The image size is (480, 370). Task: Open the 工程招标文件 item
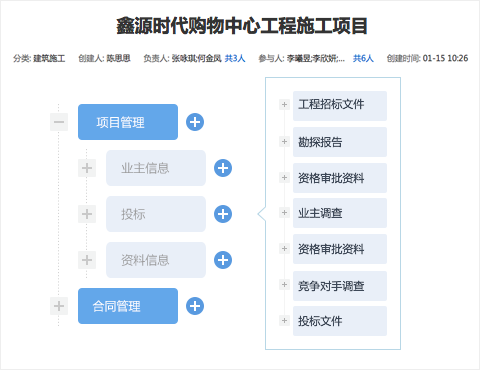340,106
